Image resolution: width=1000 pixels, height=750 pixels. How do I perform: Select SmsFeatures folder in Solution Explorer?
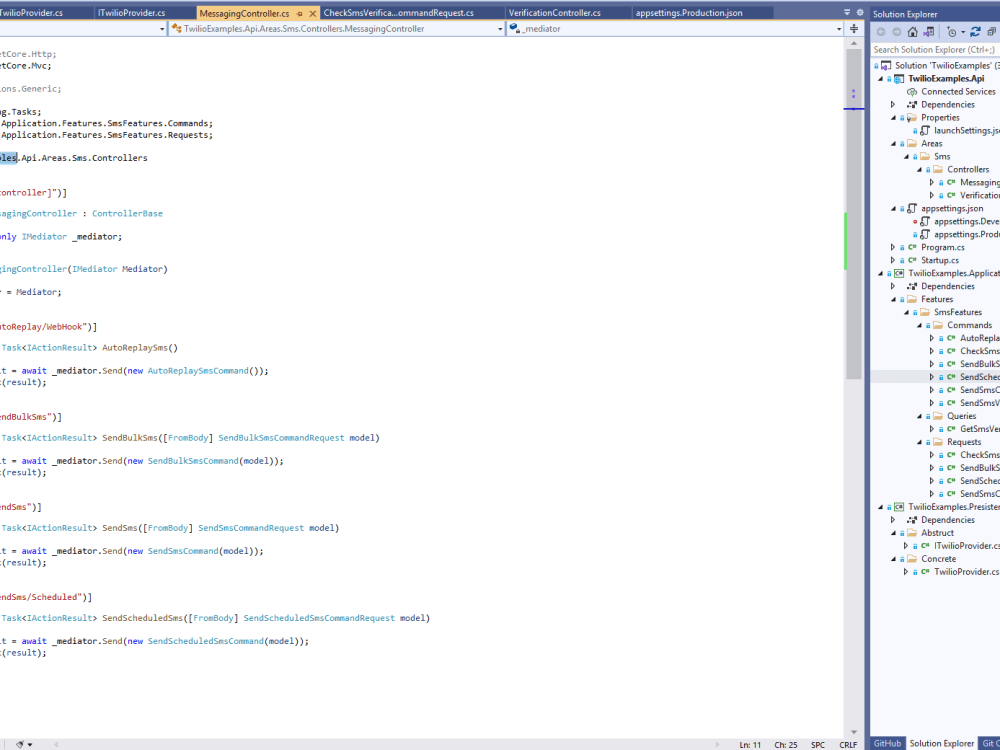958,312
